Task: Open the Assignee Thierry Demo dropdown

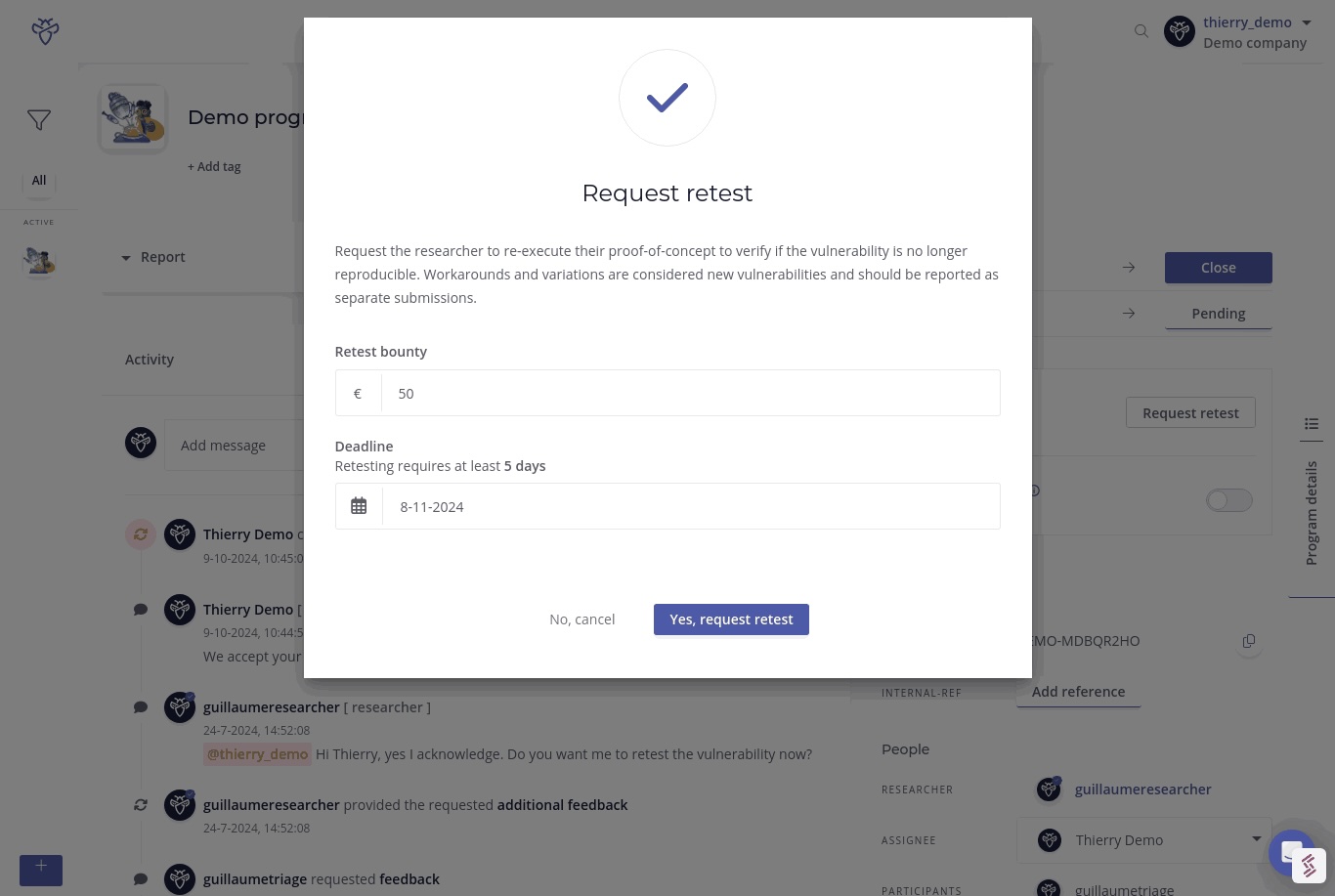Action: [x=1143, y=840]
